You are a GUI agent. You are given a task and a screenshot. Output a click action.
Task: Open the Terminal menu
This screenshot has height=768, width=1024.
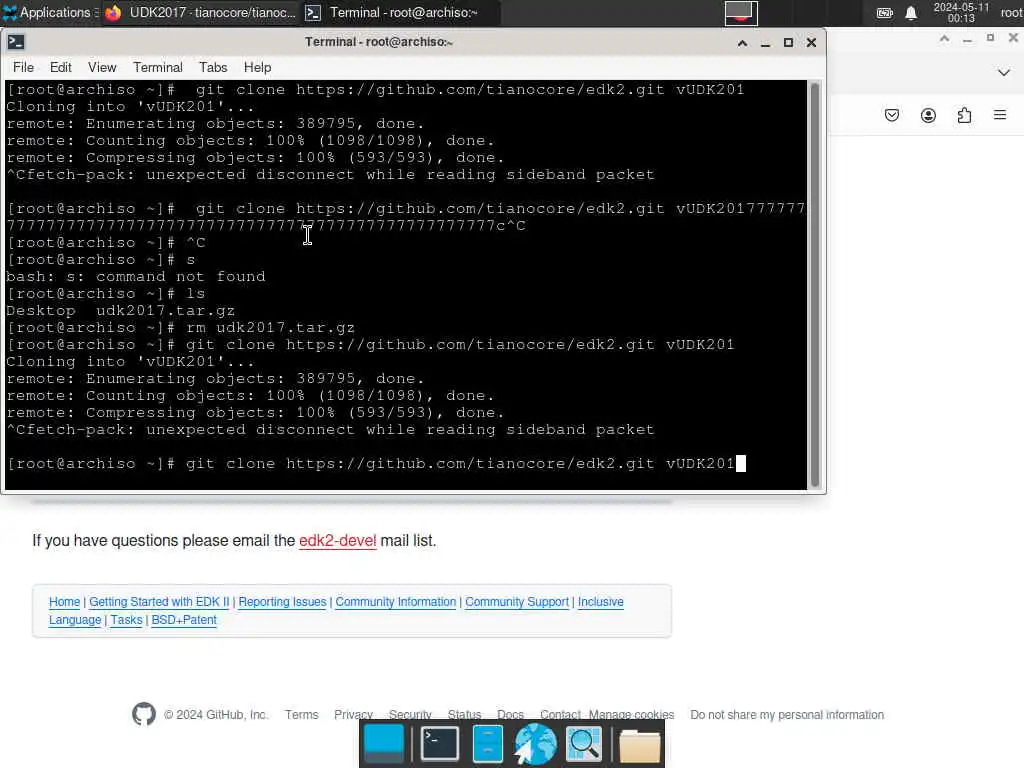tap(158, 67)
